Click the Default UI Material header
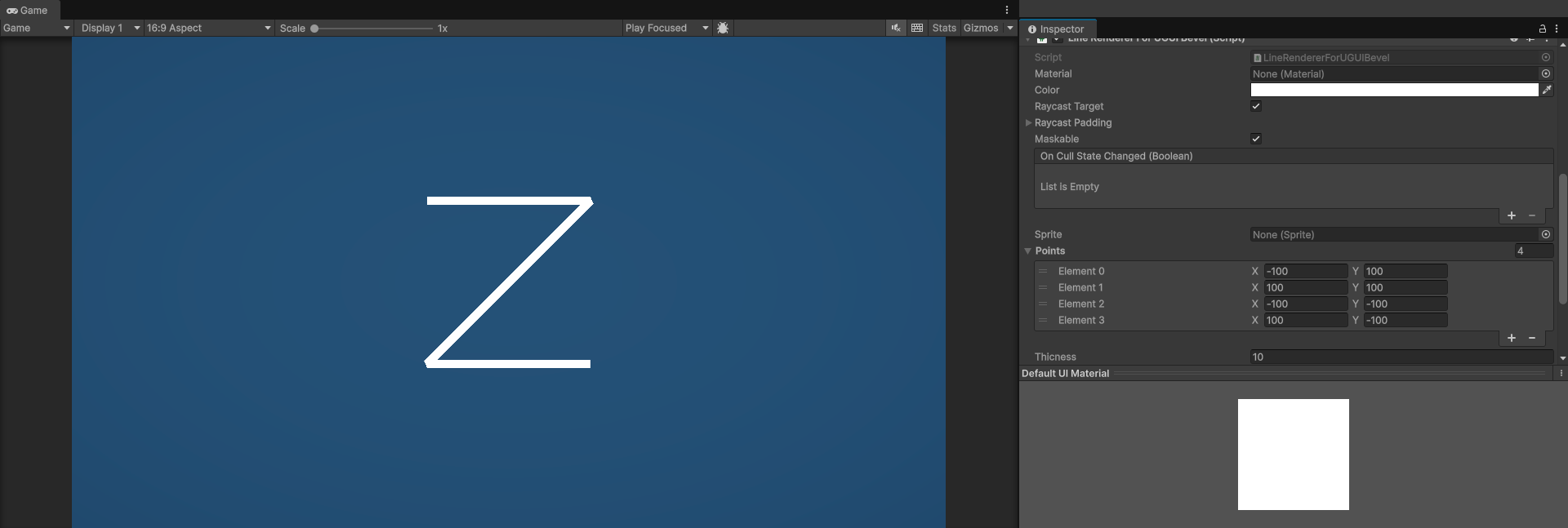 [1065, 373]
